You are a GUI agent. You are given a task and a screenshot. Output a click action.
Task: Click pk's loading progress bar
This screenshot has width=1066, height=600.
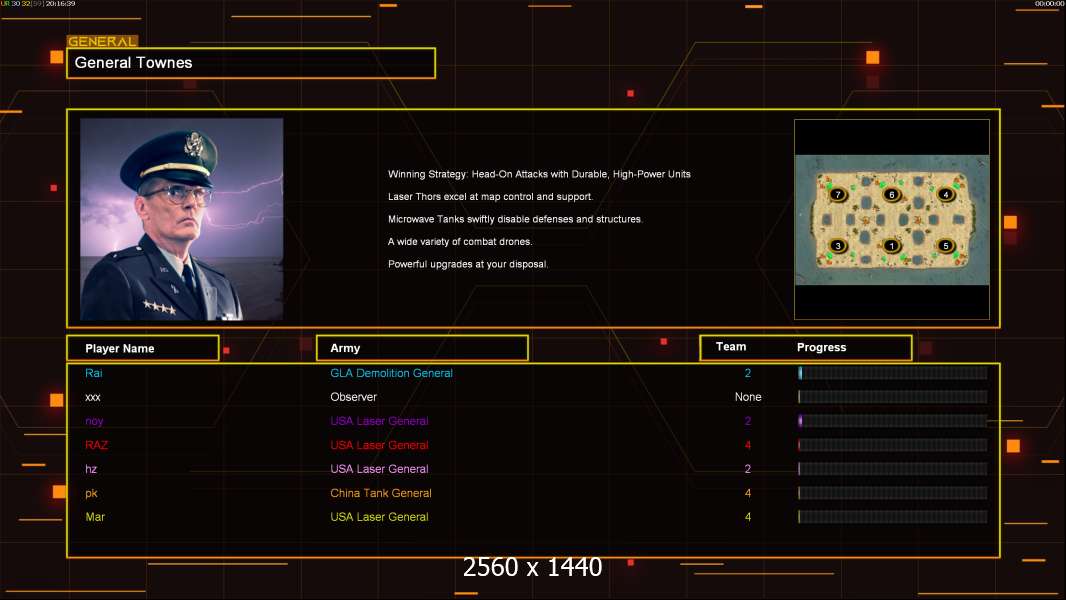tap(893, 493)
